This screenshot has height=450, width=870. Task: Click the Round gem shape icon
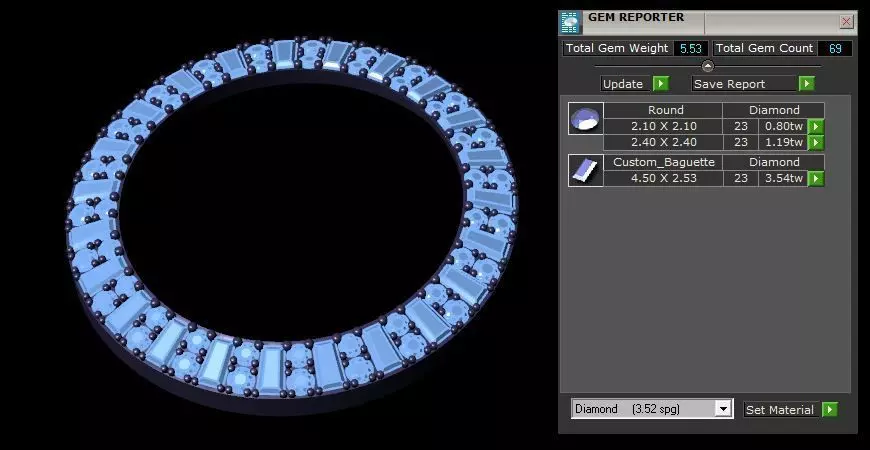click(x=585, y=118)
